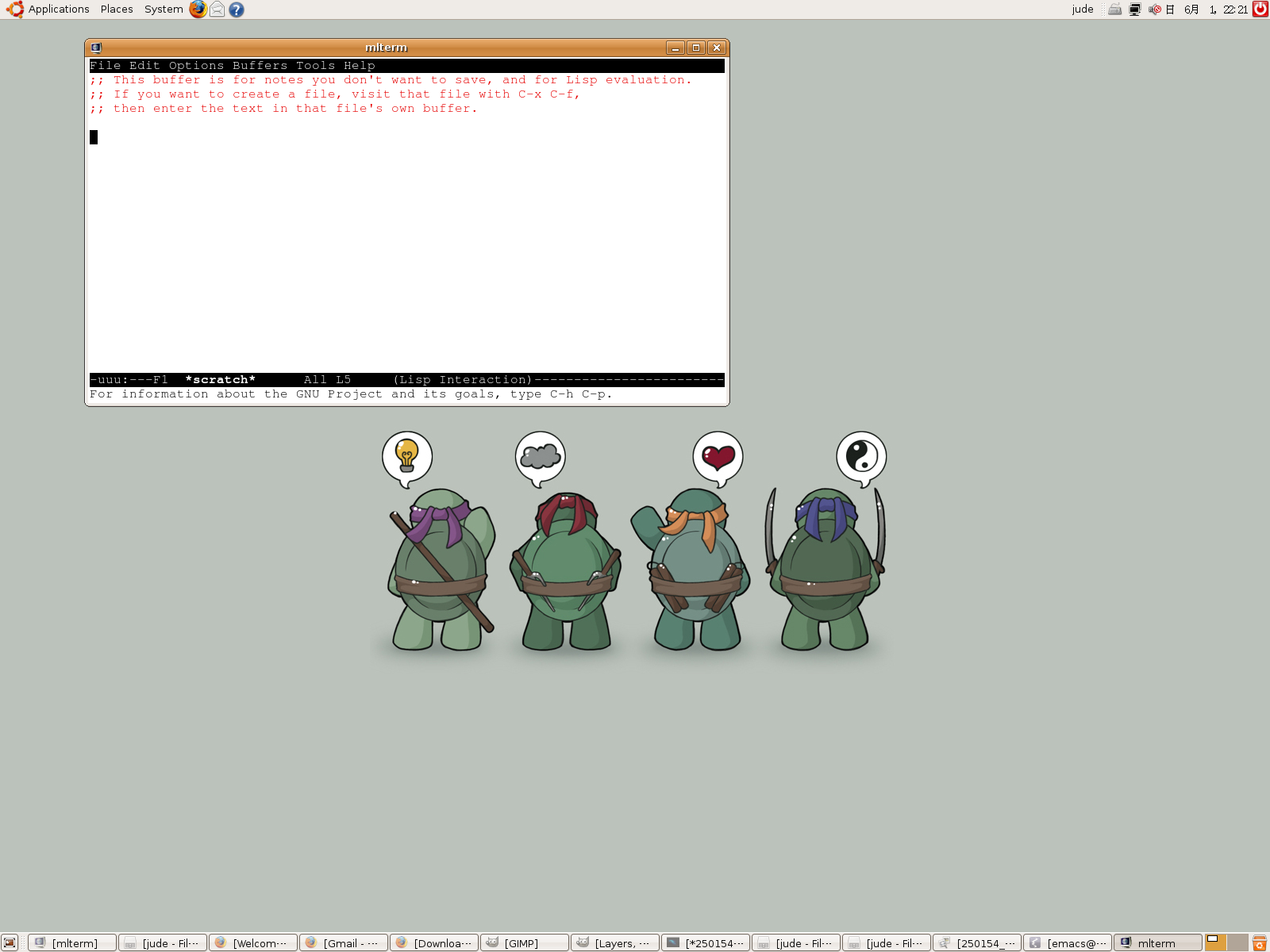Screen dimensions: 1270x952
Task: Open the Emacs Options menu
Action: click(x=197, y=66)
